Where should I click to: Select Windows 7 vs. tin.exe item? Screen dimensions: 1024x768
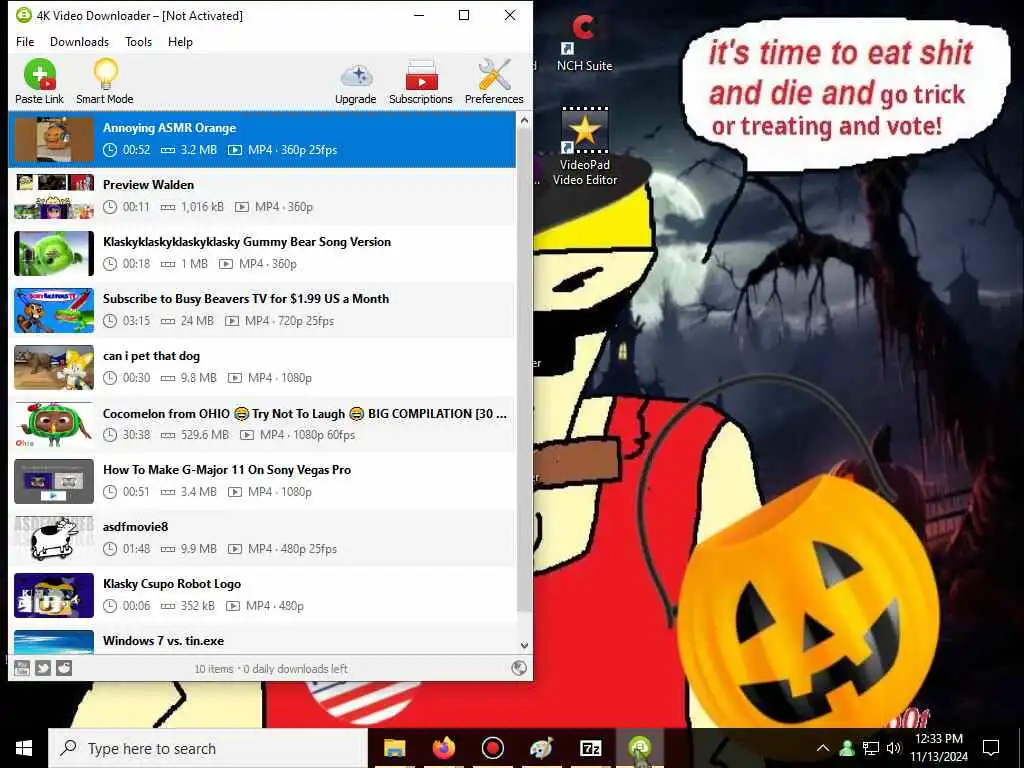[261, 641]
